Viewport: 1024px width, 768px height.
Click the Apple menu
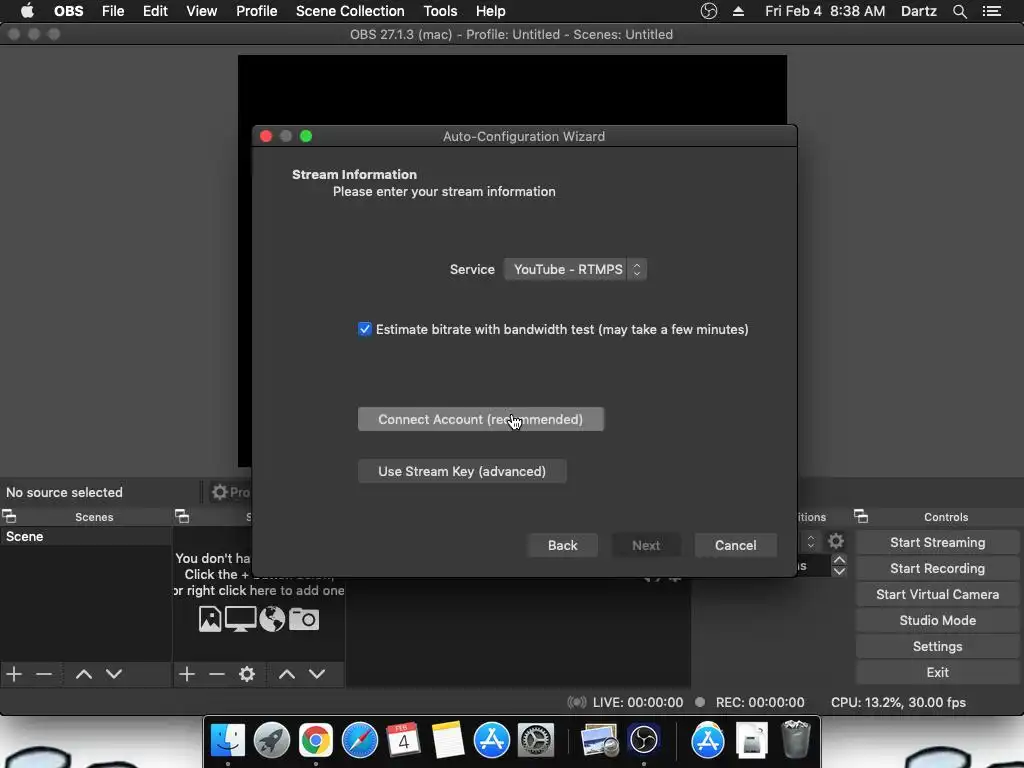pyautogui.click(x=27, y=11)
